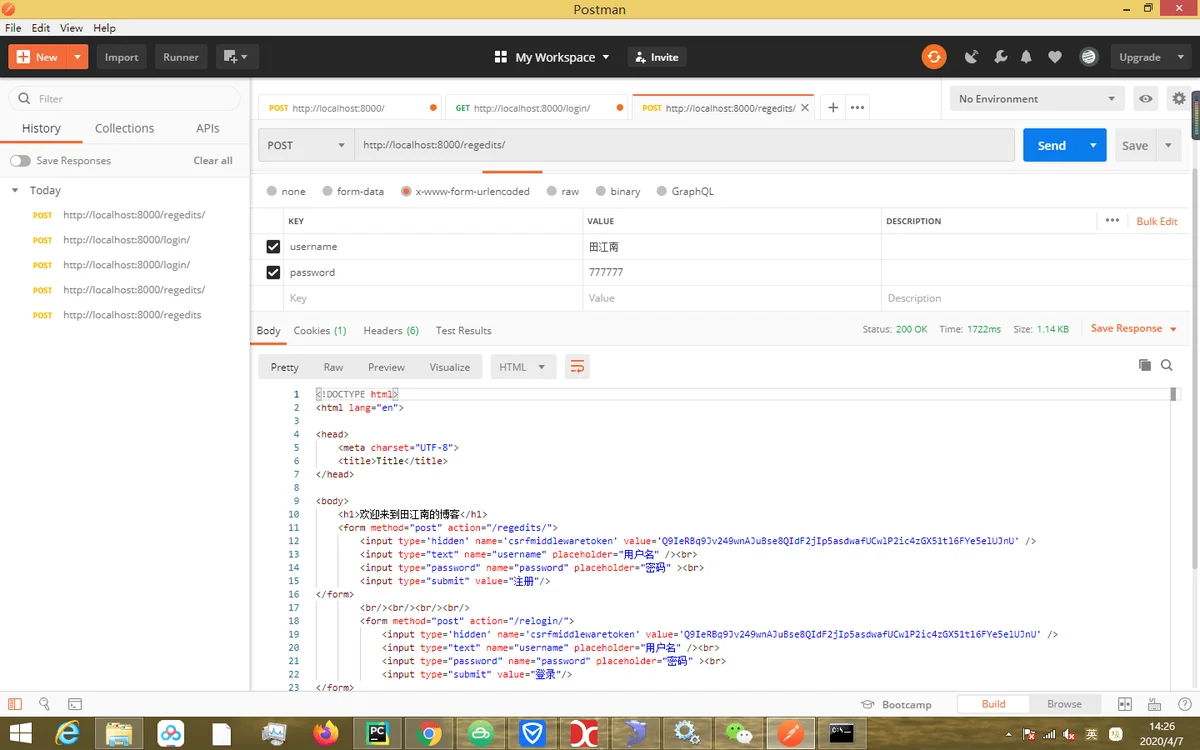This screenshot has width=1200, height=750.
Task: Select x-www-form-urlencoded body type
Action: pos(406,191)
